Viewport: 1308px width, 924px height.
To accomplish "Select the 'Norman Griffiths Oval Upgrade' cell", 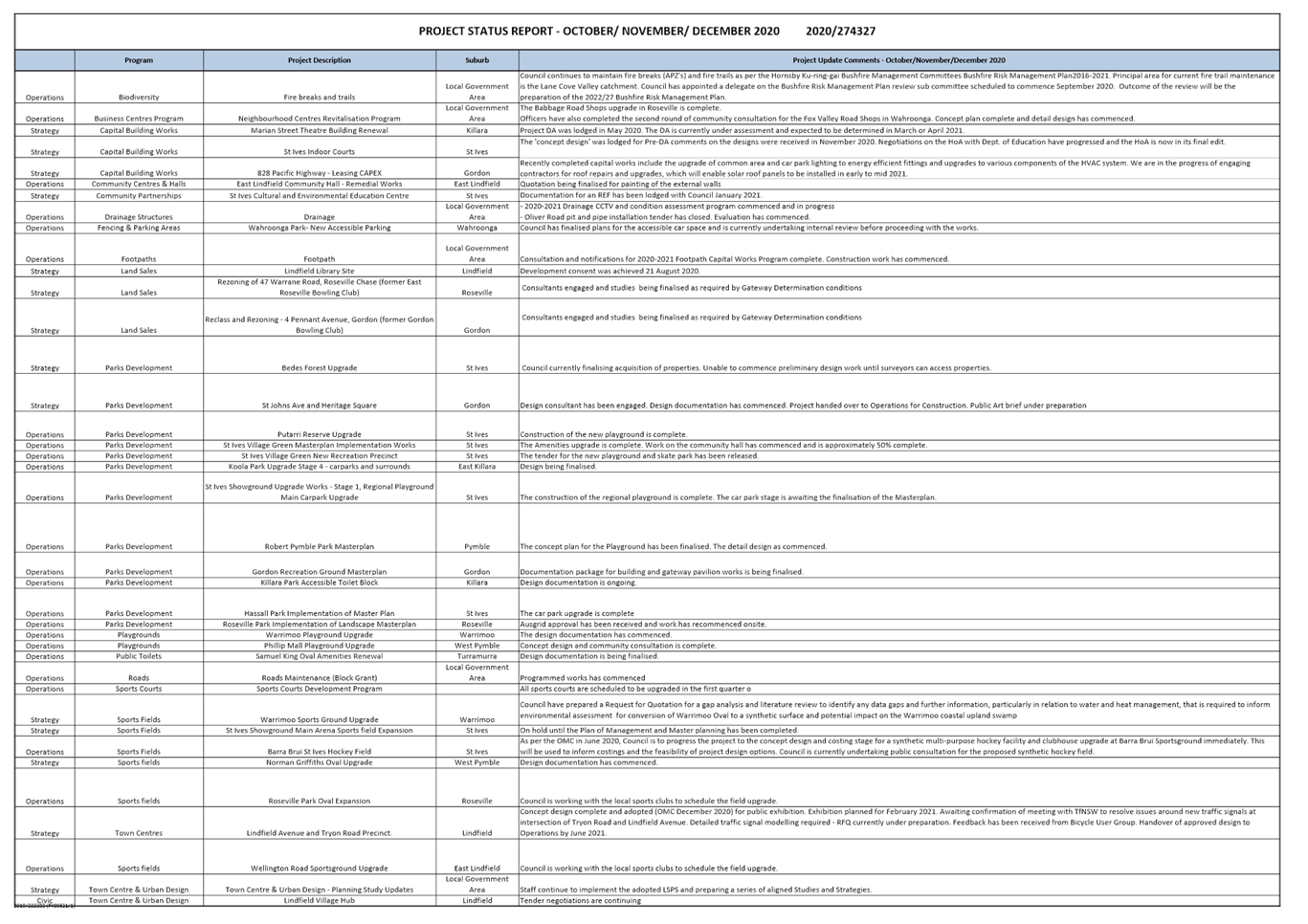I will [320, 762].
